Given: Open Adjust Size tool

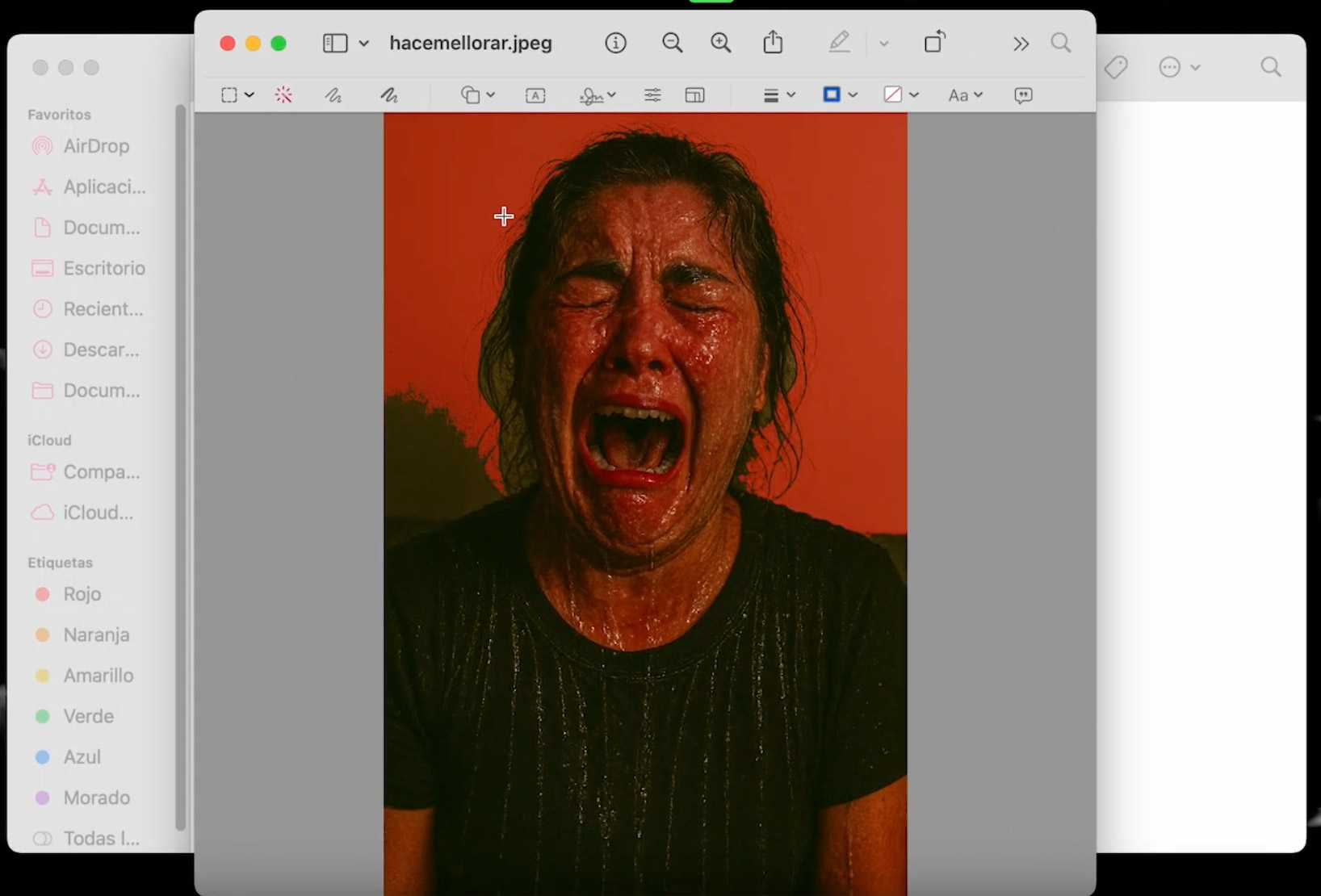Looking at the screenshot, I should coord(694,95).
